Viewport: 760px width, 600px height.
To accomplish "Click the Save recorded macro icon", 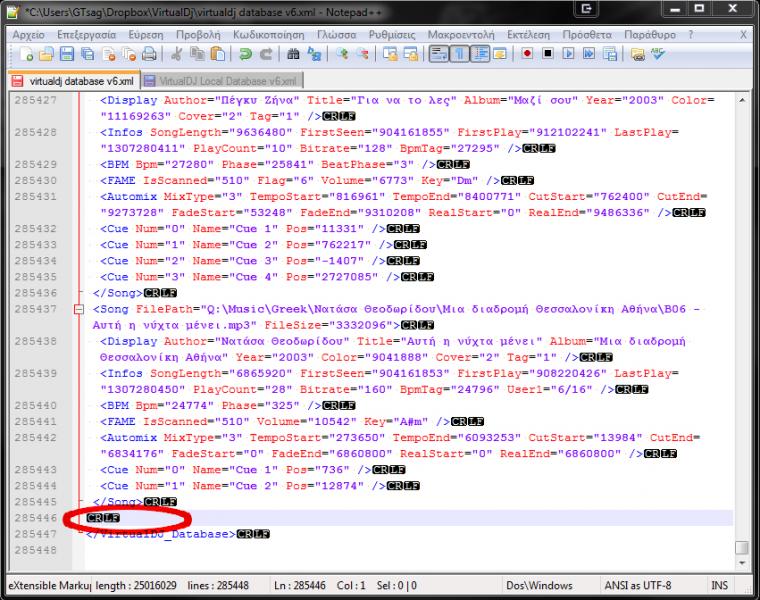I will (x=610, y=54).
